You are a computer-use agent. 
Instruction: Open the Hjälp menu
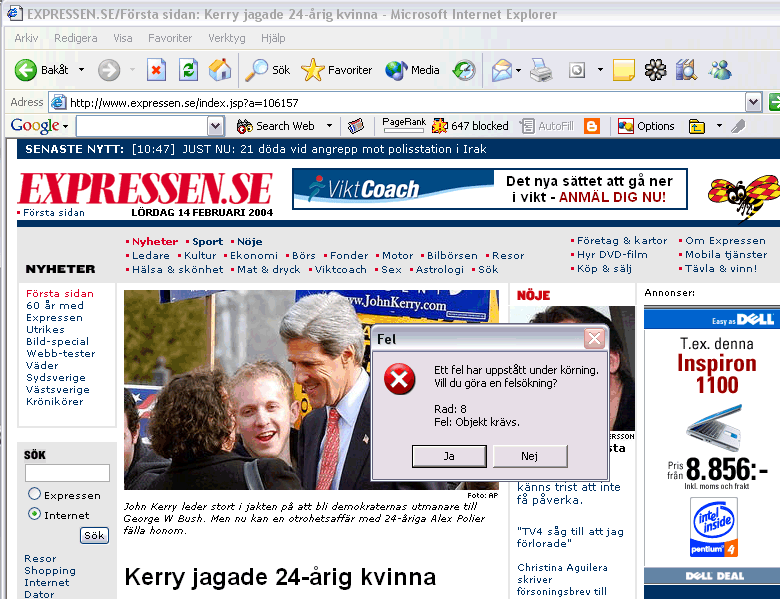273,38
